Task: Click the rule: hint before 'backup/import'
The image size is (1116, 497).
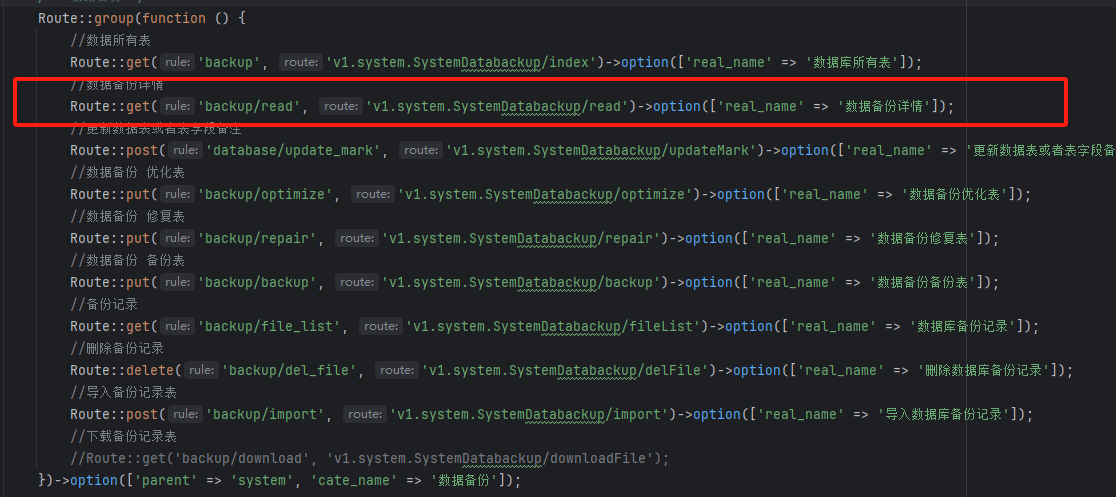Action: (185, 414)
